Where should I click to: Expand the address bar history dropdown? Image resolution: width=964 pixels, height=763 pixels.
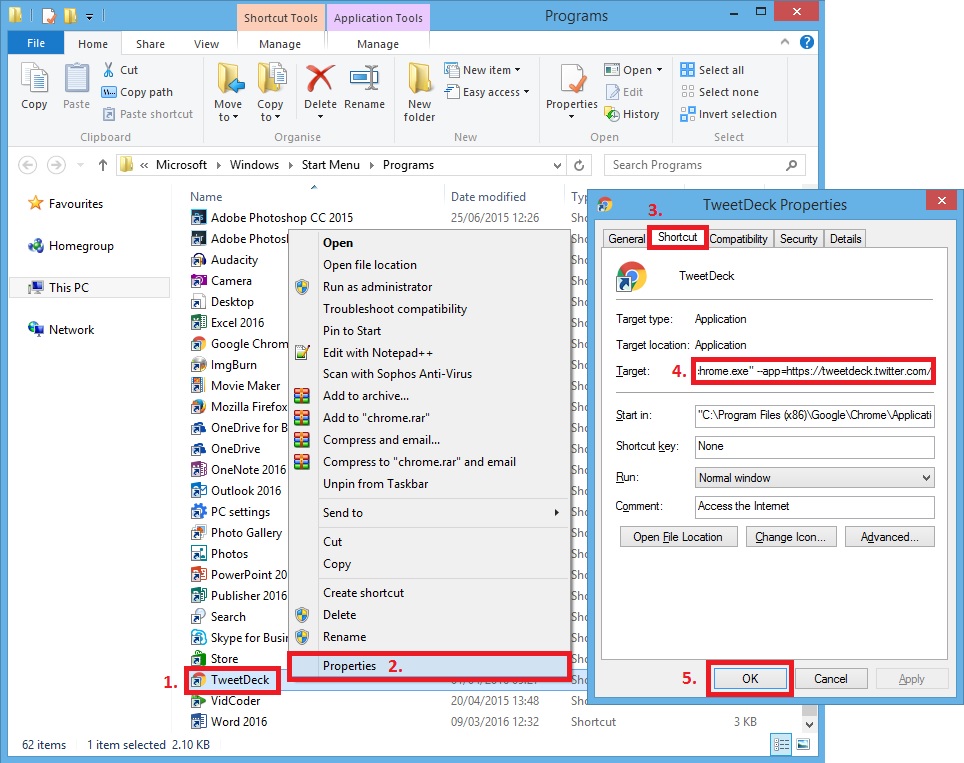(x=557, y=165)
